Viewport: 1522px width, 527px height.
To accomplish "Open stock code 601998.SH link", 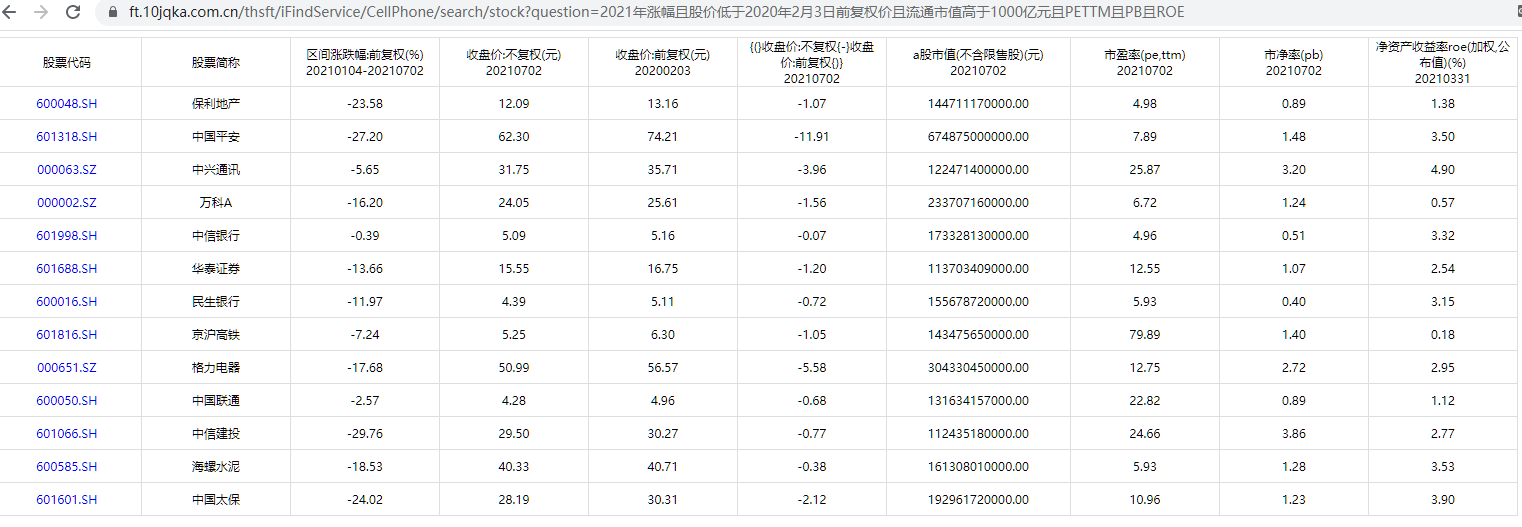I will pyautogui.click(x=67, y=236).
